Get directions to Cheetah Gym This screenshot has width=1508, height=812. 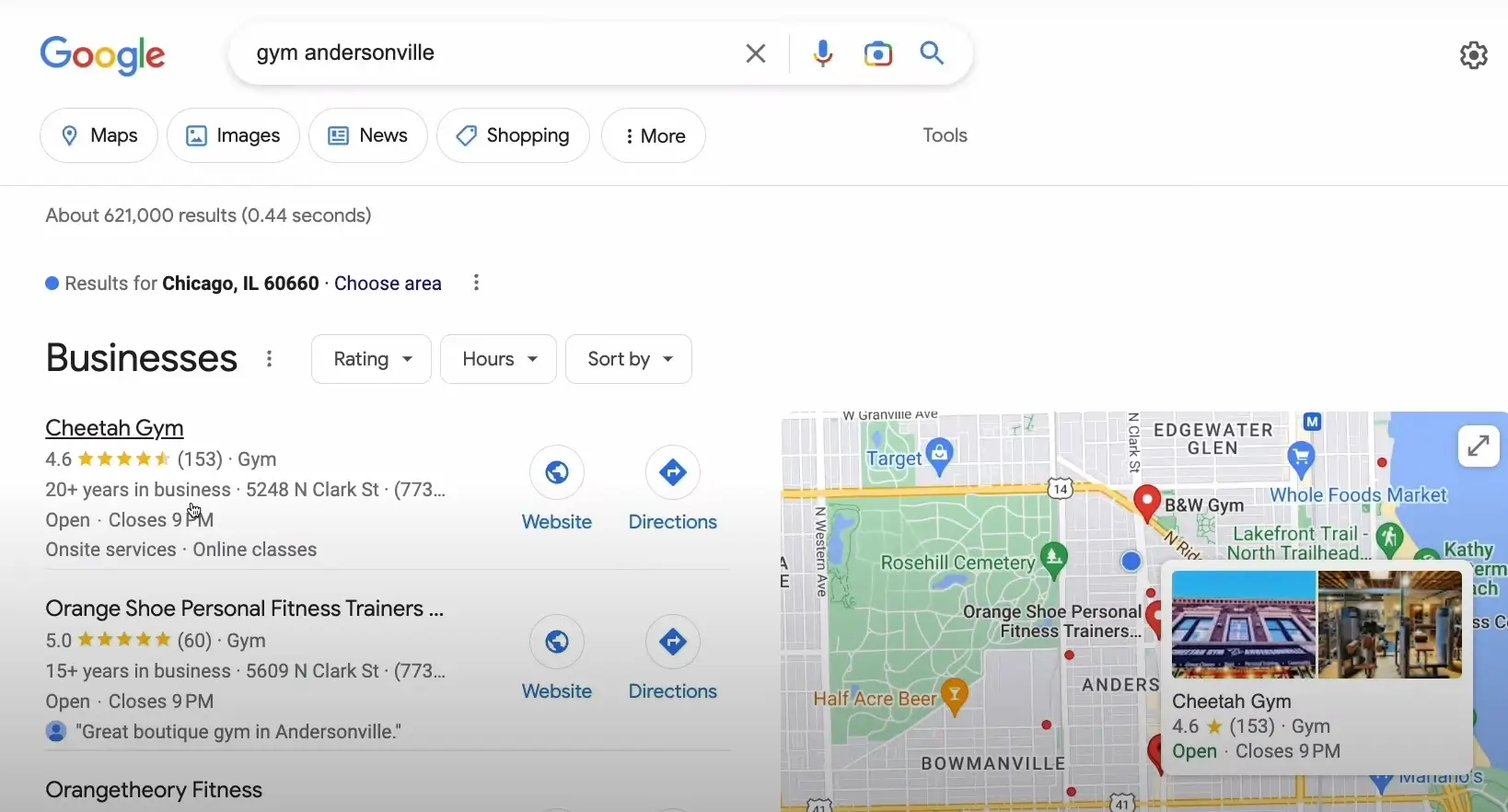coord(673,472)
